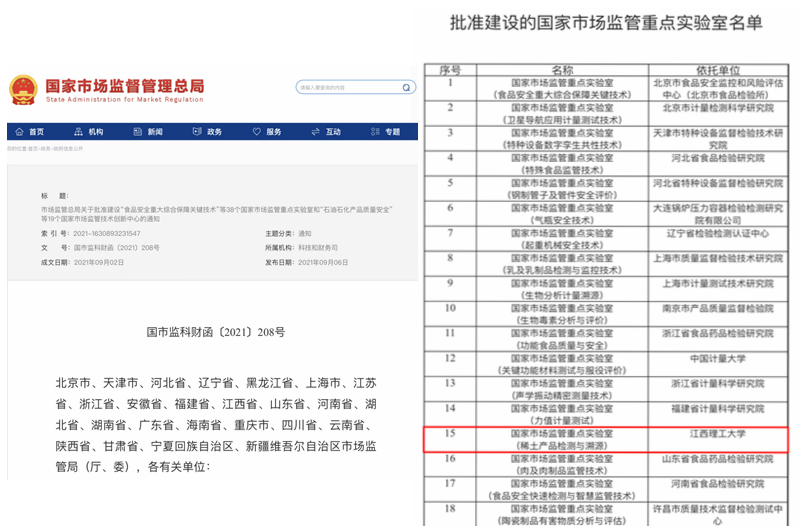Select the row 15 lab name (稀土产品检测与溯源)

(562, 440)
